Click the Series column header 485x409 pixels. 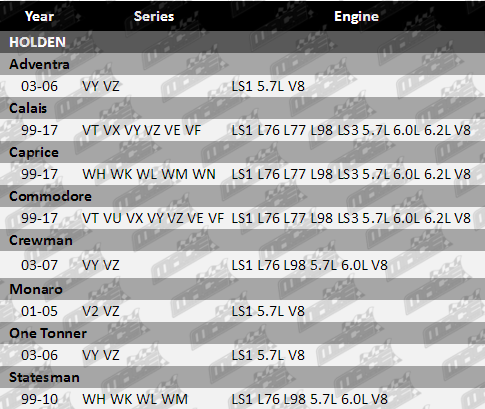point(154,16)
